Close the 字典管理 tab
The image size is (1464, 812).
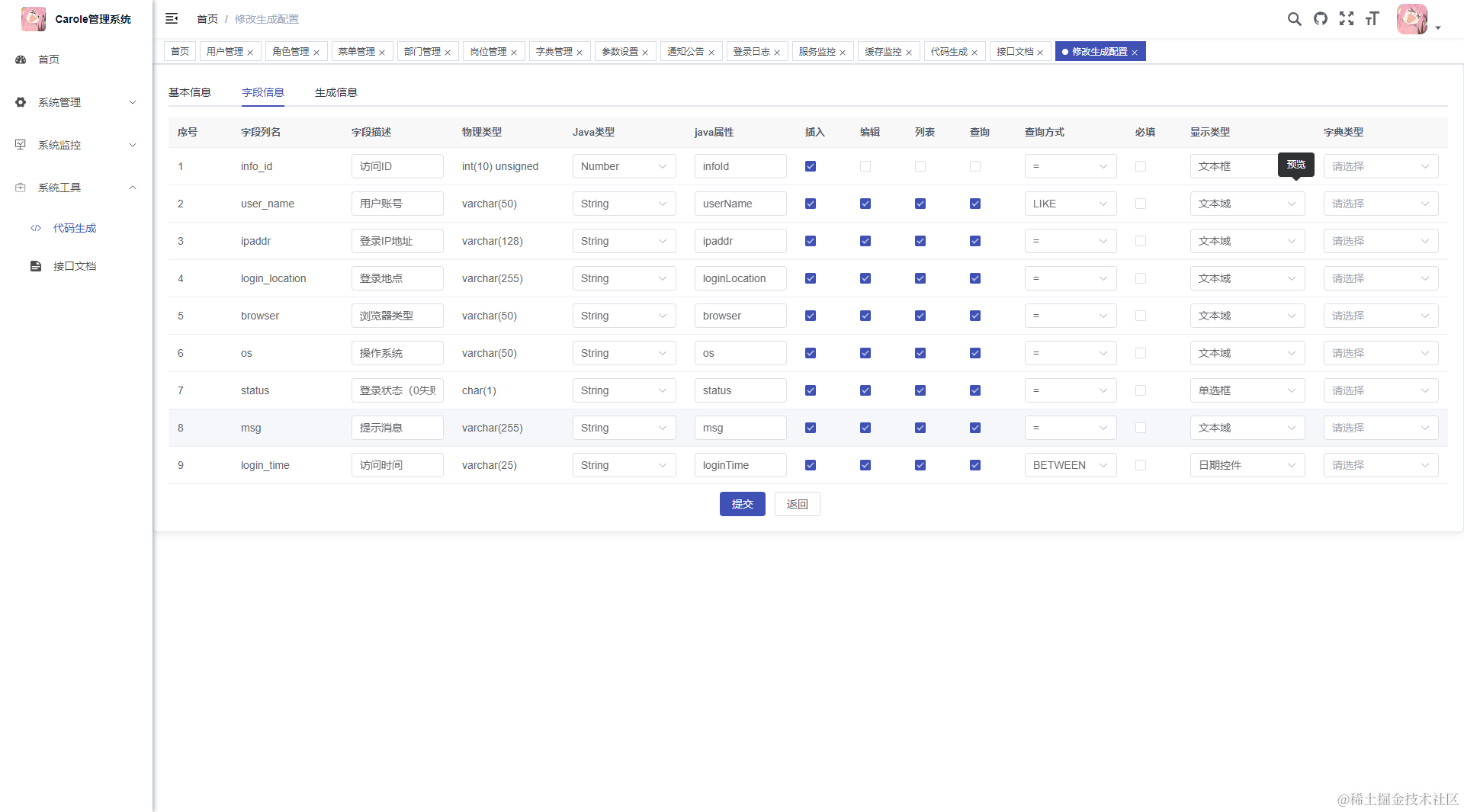pyautogui.click(x=579, y=53)
